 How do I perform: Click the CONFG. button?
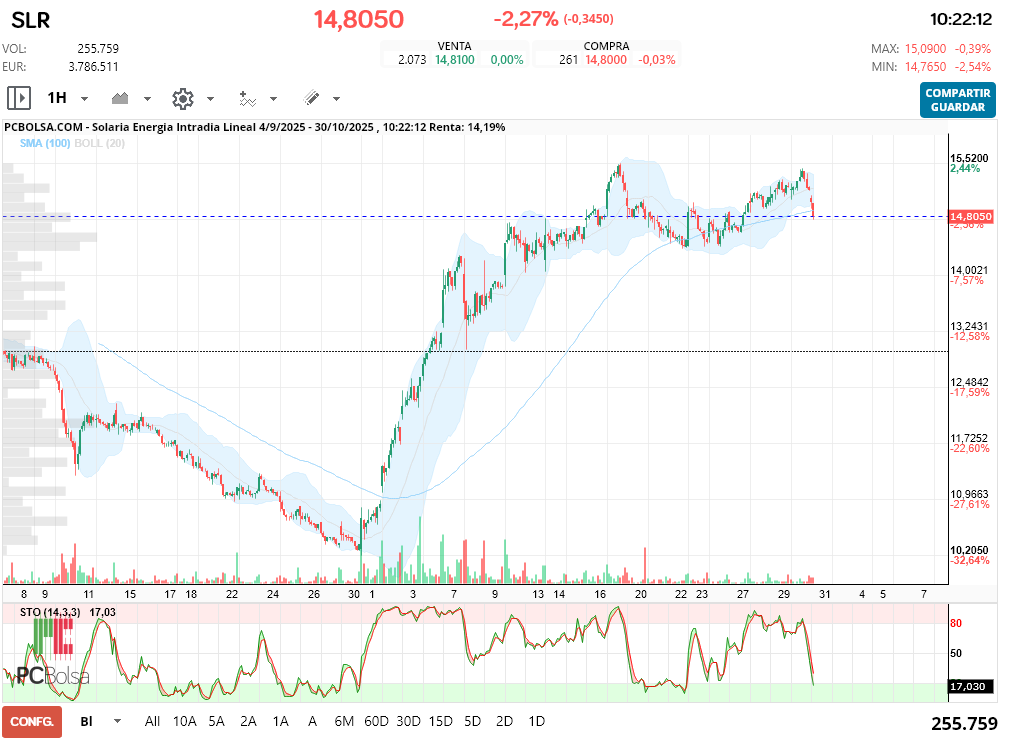(x=32, y=722)
